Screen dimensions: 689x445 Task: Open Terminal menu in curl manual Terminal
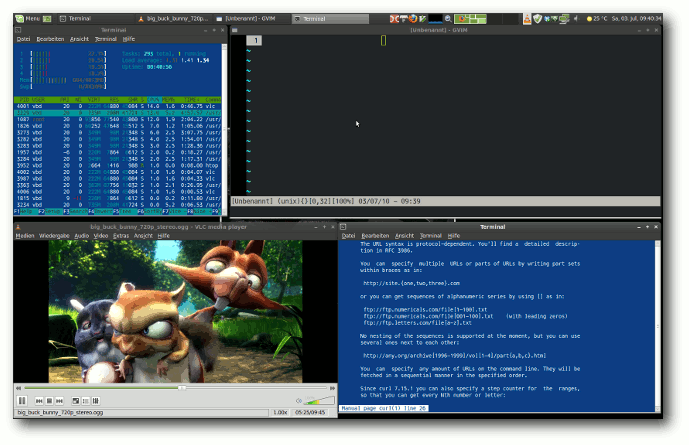click(x=431, y=236)
